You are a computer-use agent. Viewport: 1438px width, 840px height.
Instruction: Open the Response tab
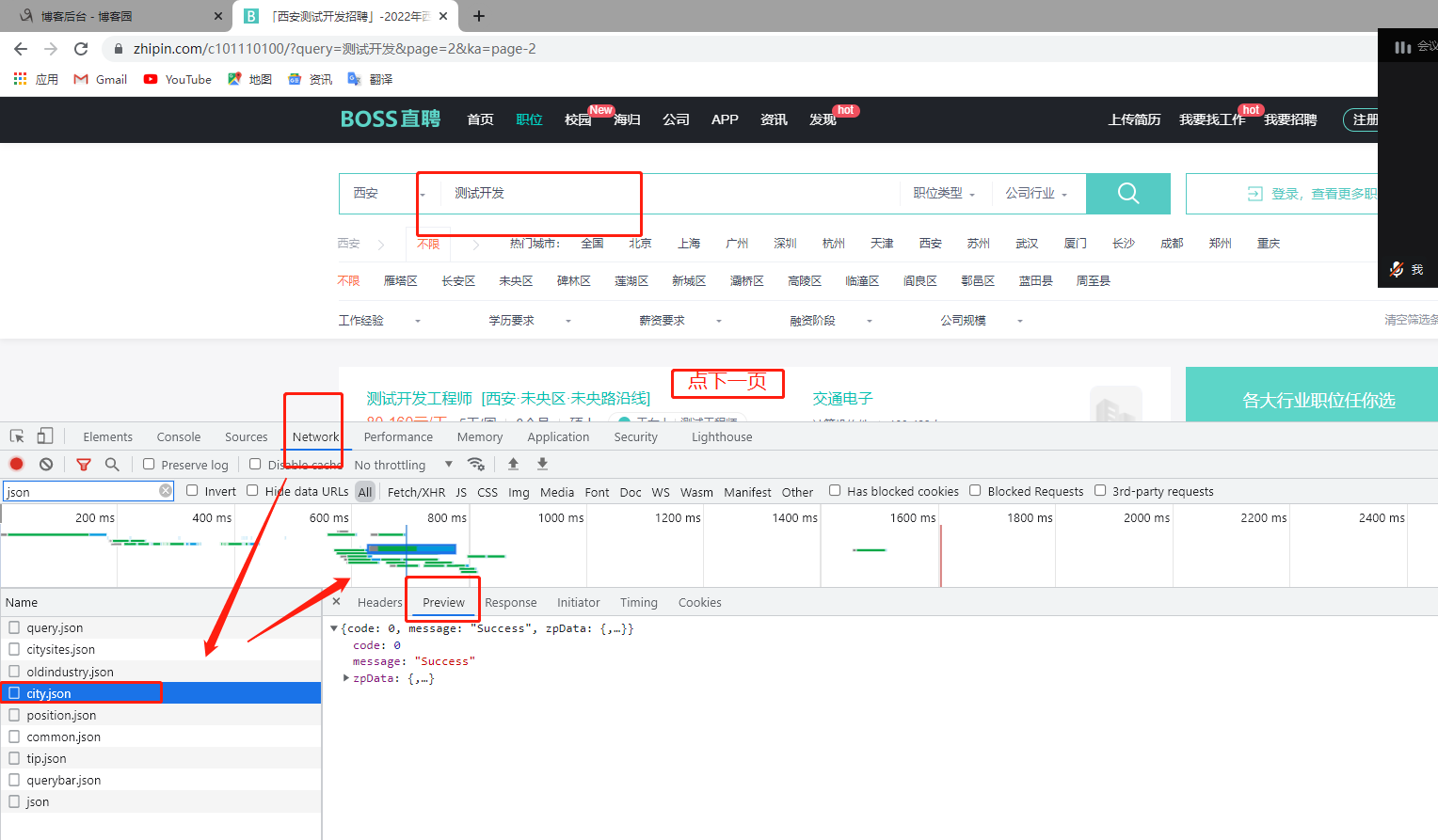[511, 602]
